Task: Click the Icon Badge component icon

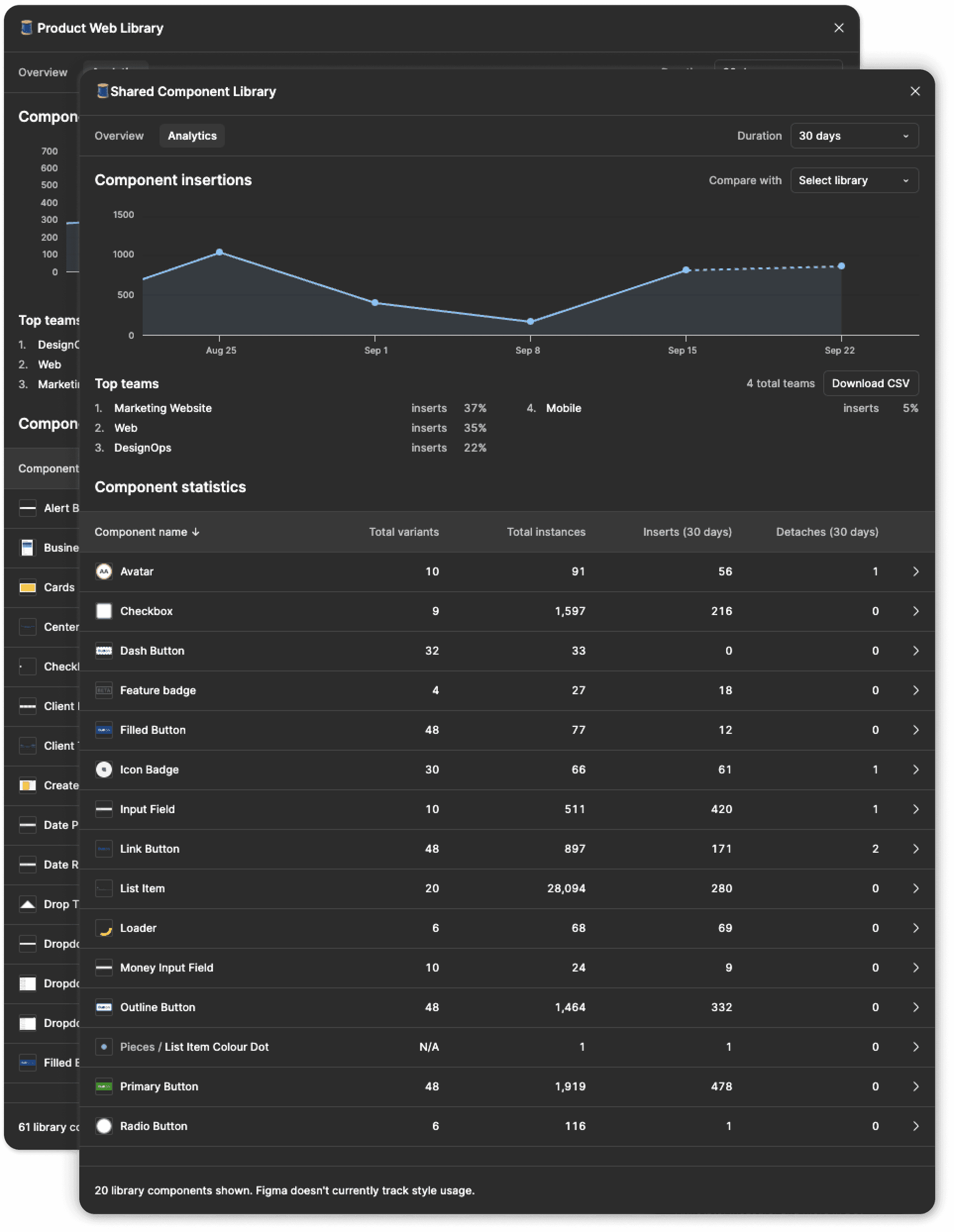Action: pyautogui.click(x=104, y=770)
